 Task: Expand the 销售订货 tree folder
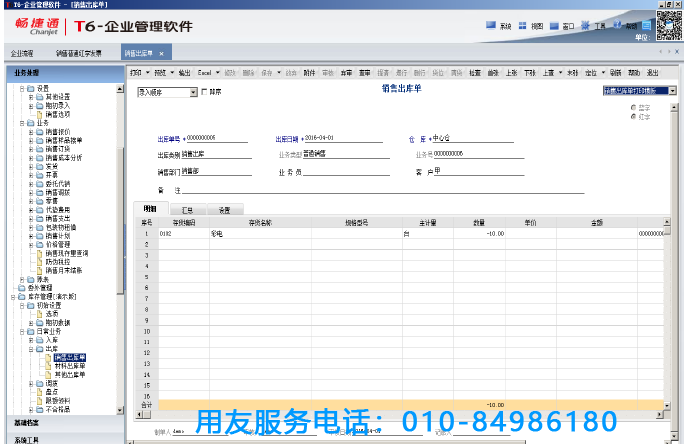(31, 149)
